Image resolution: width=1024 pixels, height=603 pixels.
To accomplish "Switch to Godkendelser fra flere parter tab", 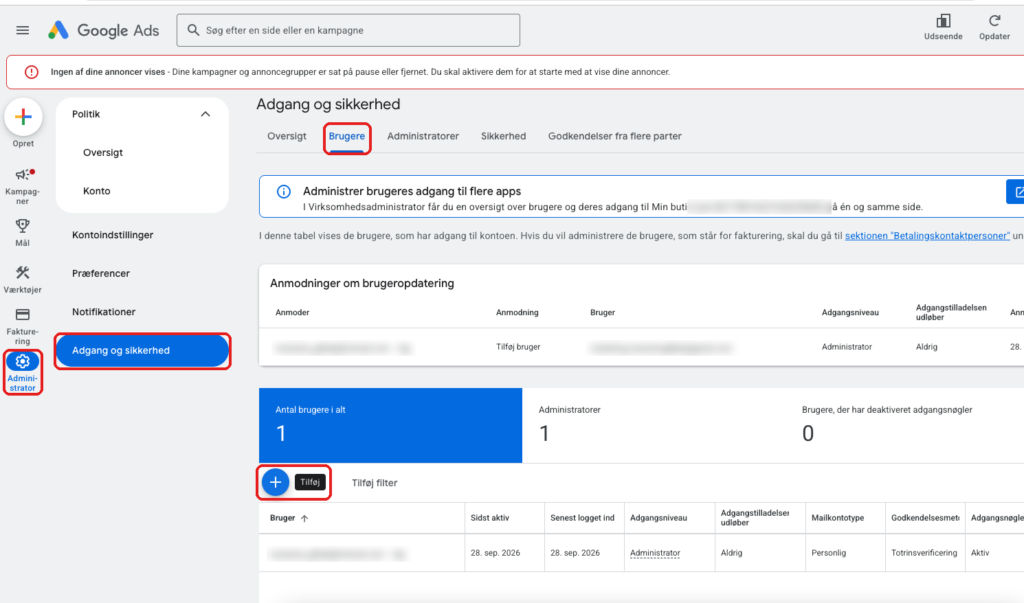I will pyautogui.click(x=615, y=136).
